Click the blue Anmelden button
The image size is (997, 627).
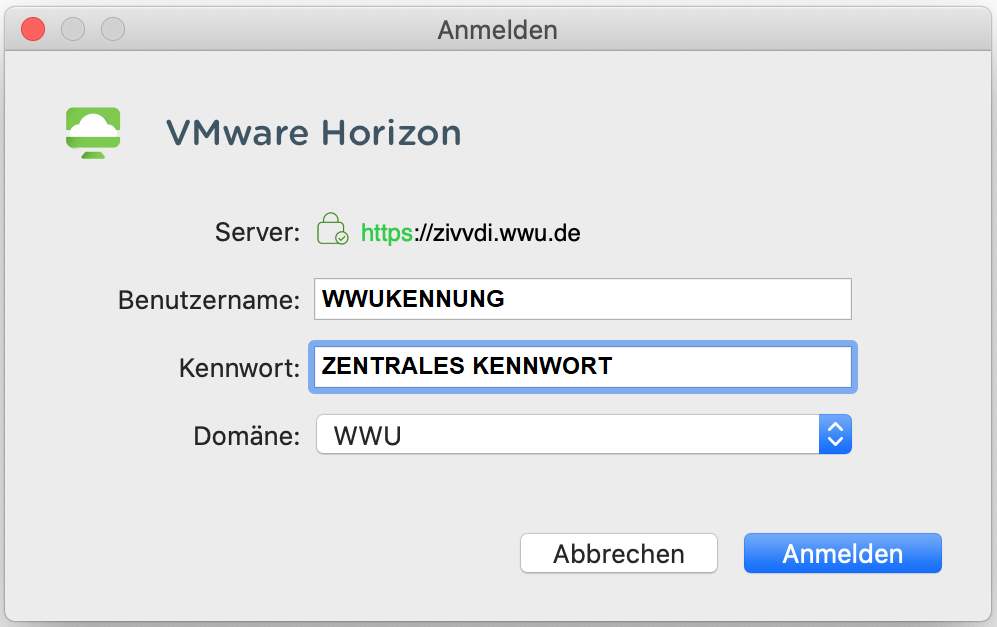(x=842, y=554)
